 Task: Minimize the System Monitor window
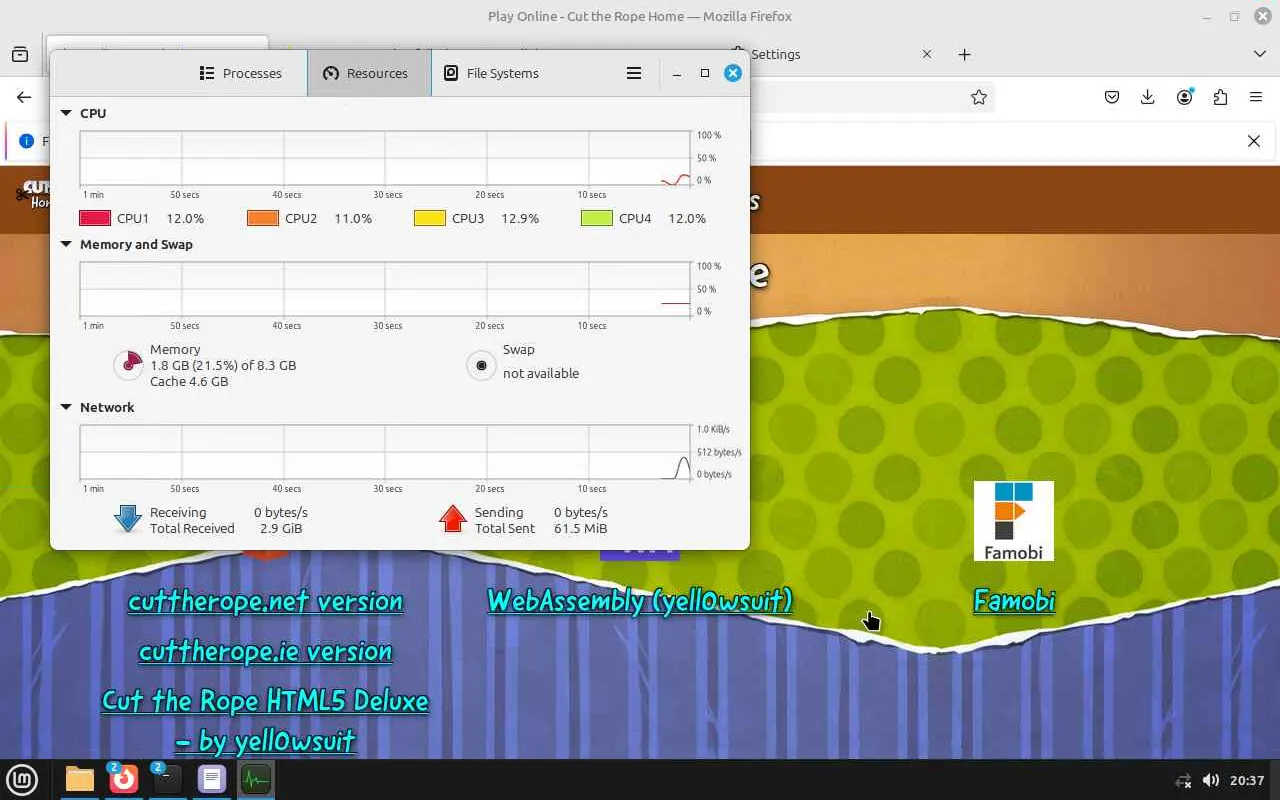click(677, 73)
